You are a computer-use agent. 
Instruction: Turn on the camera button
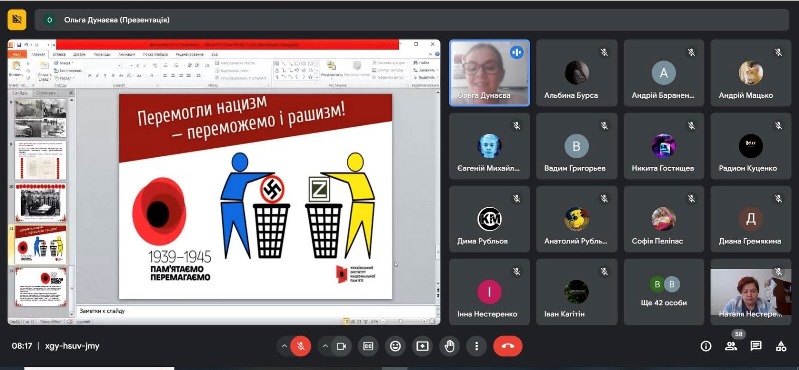(x=341, y=347)
